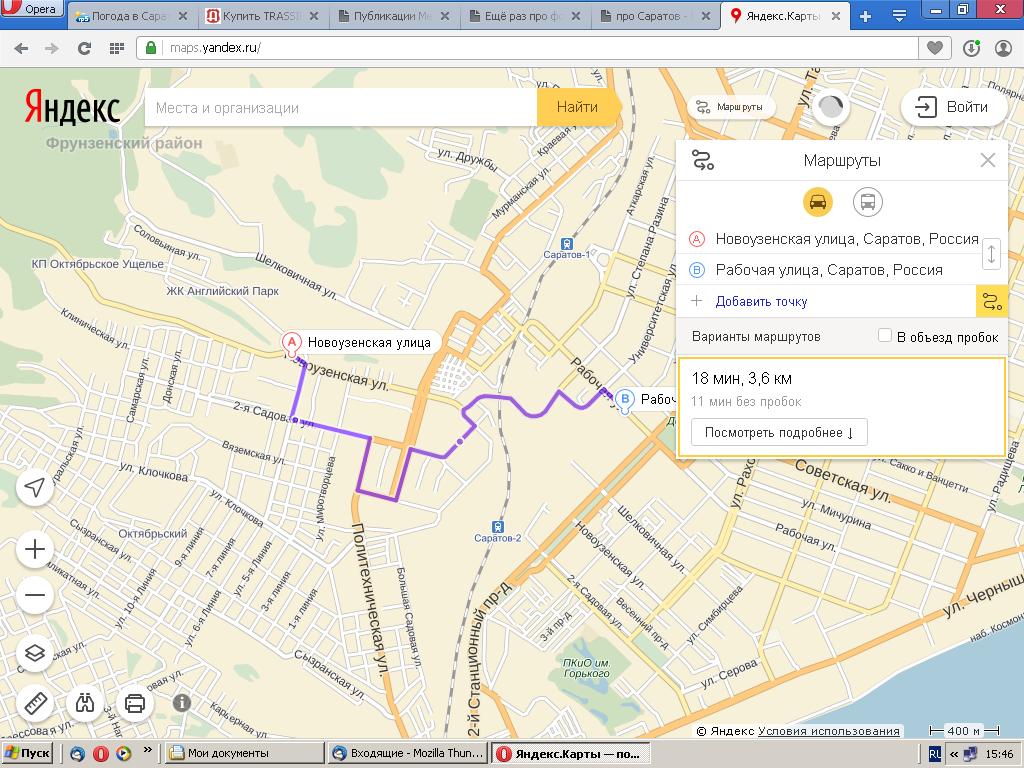Screen dimensions: 1024x768
Task: Click the gray info icon on map
Action: coord(181,703)
